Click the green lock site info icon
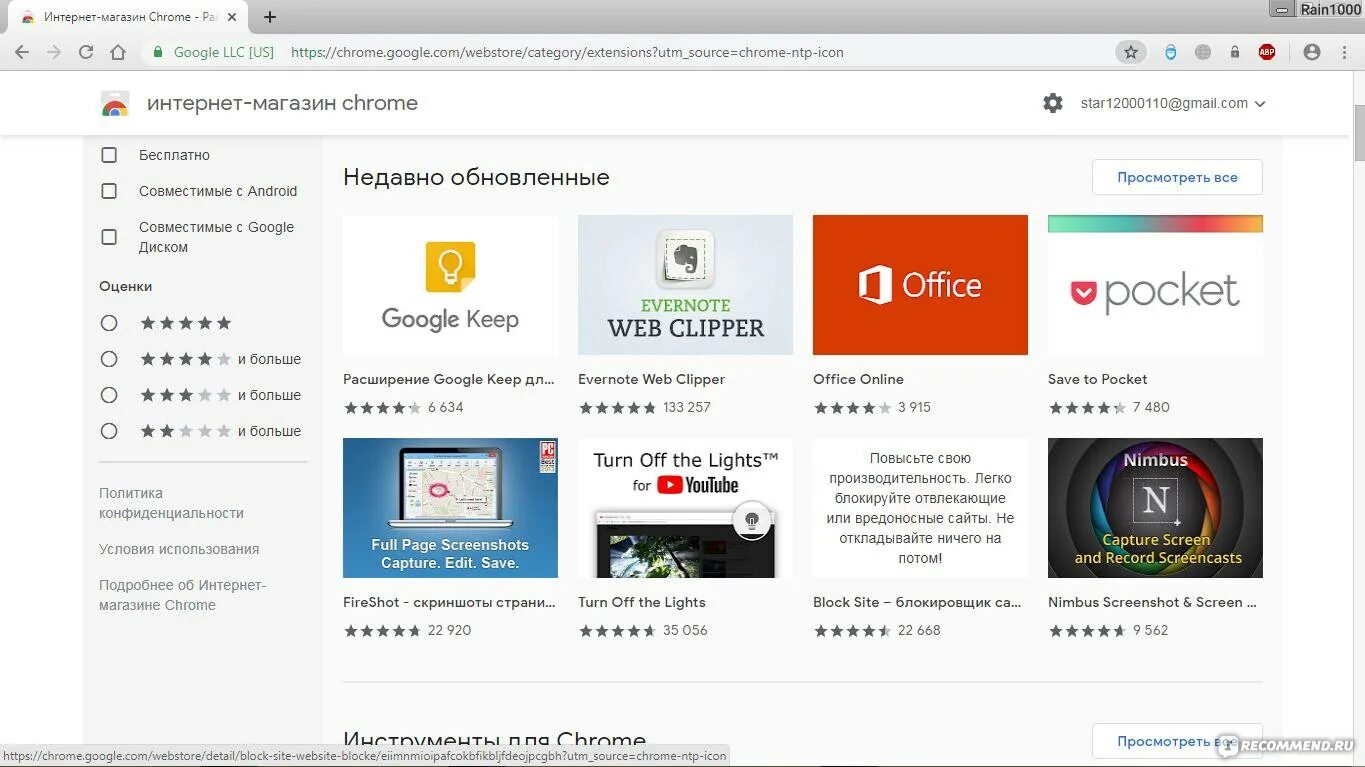This screenshot has height=767, width=1365. (158, 52)
